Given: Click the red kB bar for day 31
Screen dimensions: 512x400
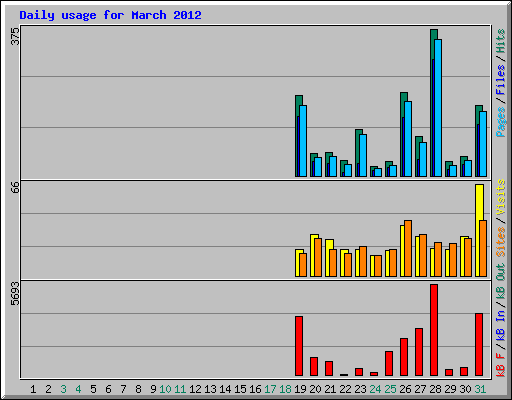Looking at the screenshot, I should (x=479, y=345).
